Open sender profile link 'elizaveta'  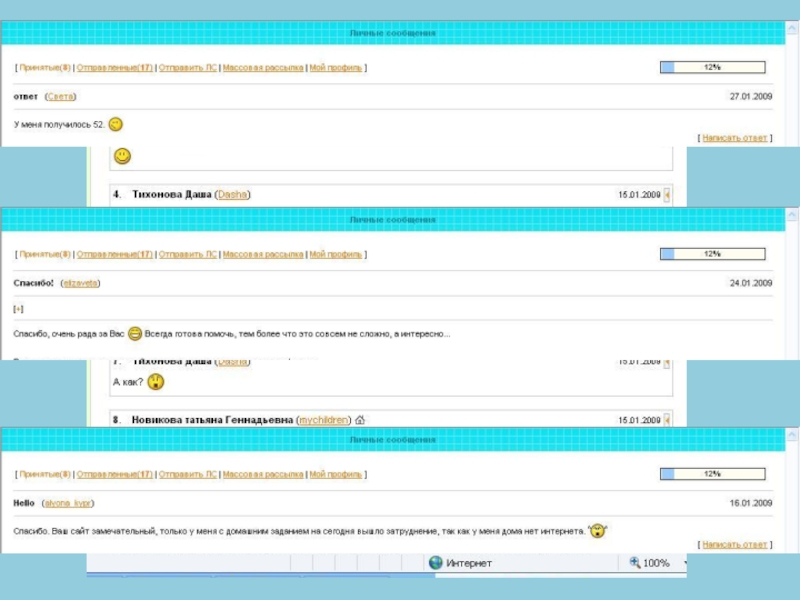point(81,283)
